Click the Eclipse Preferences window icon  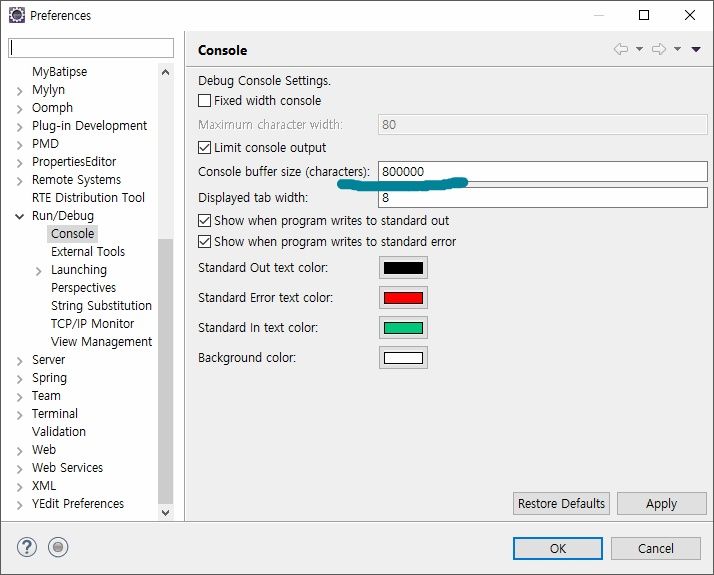(17, 15)
